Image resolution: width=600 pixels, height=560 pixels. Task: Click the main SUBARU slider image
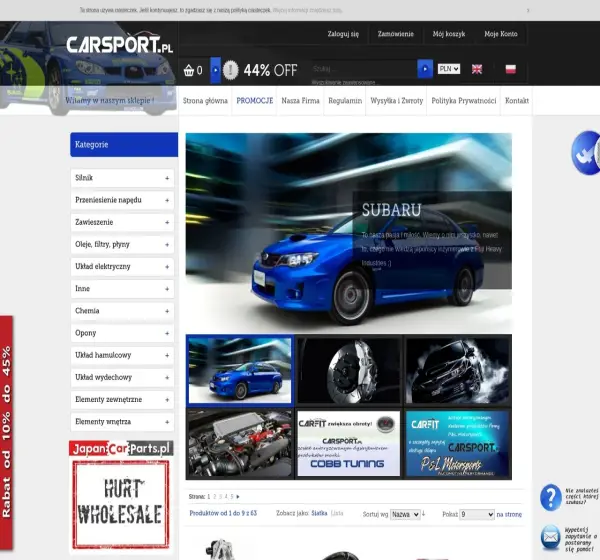(349, 233)
